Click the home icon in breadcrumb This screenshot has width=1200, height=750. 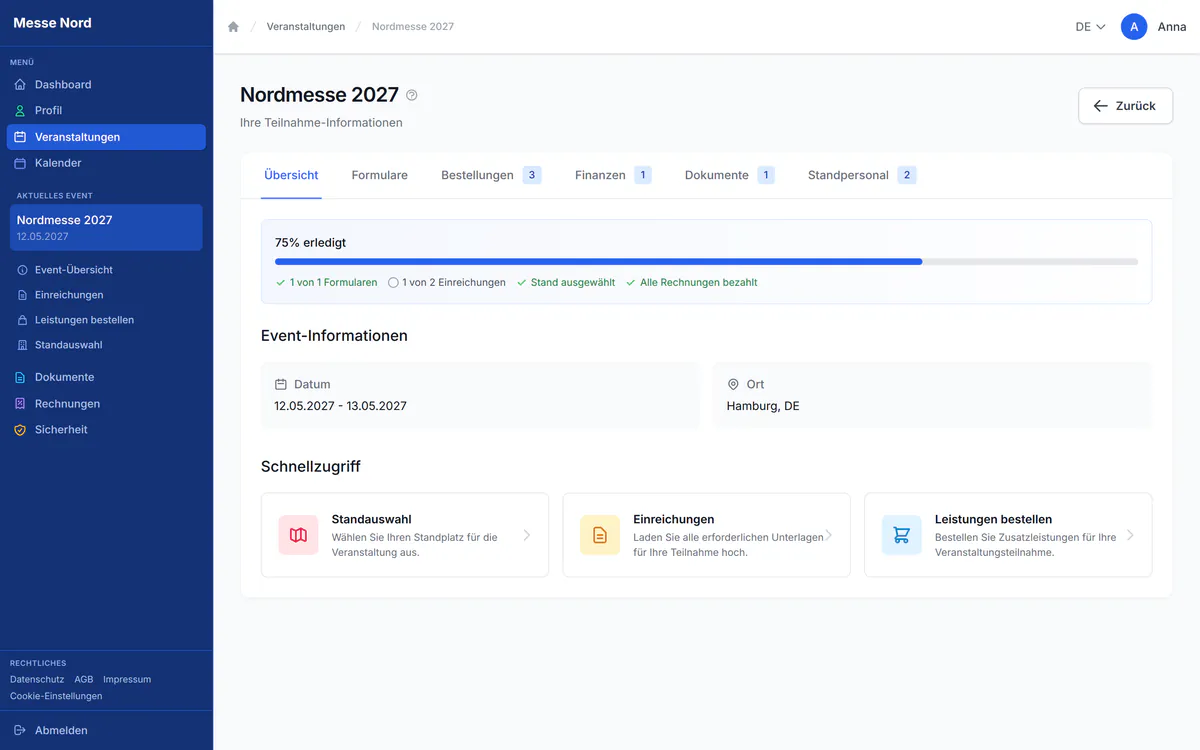click(233, 27)
